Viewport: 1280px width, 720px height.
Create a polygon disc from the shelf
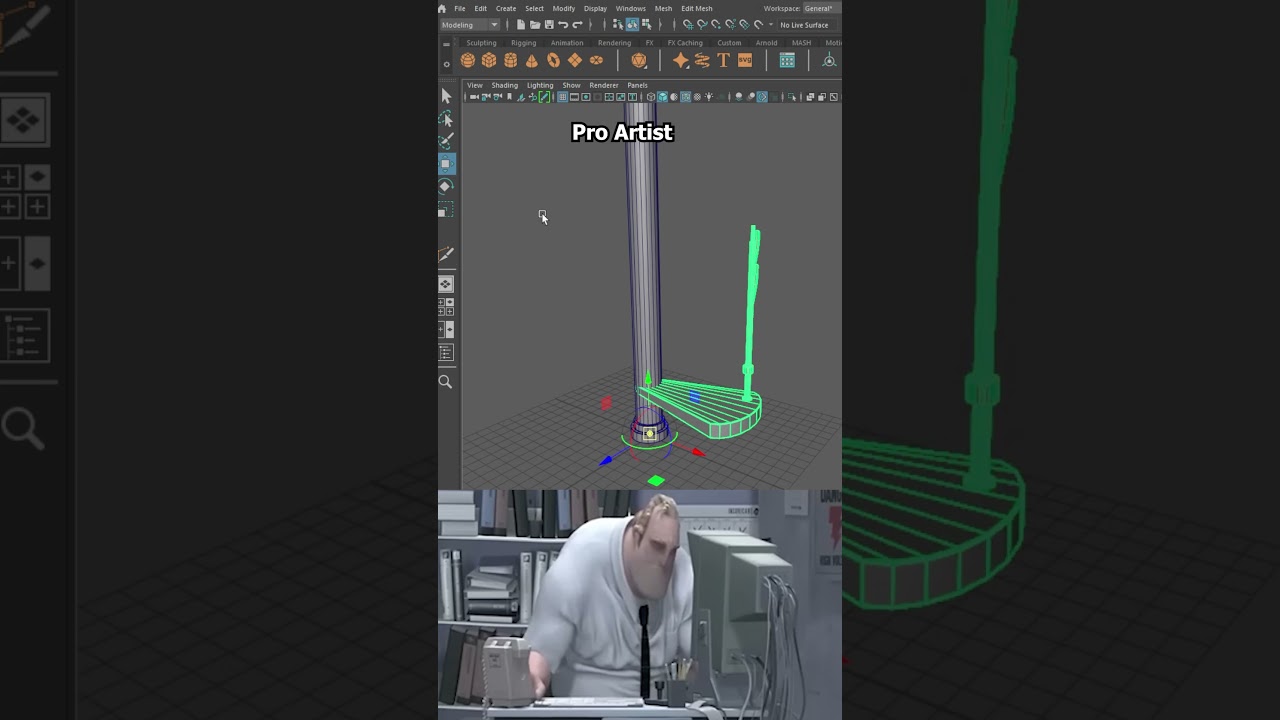[596, 60]
